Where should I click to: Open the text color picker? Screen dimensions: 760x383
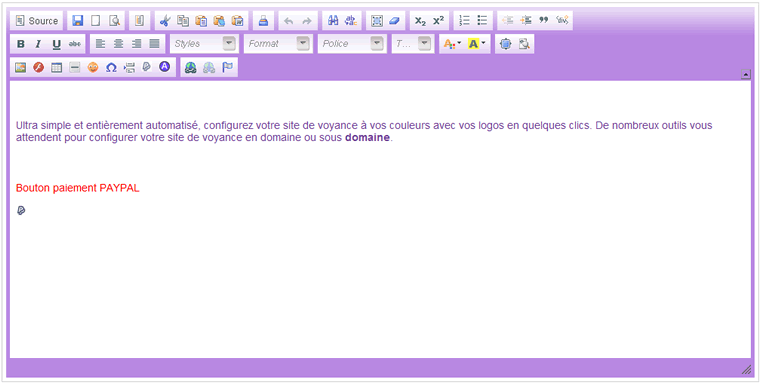452,44
